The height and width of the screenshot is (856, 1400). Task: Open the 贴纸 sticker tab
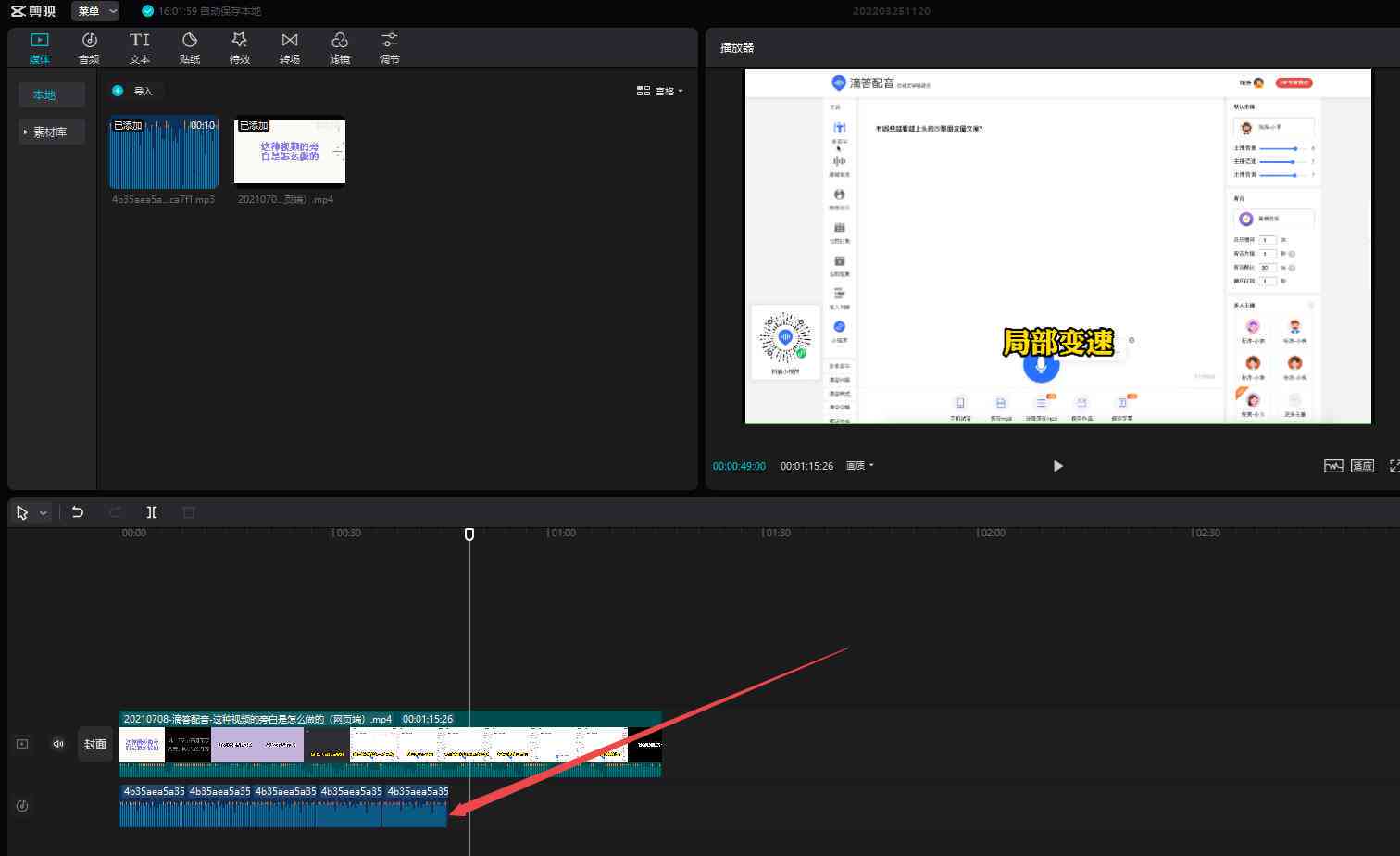190,48
